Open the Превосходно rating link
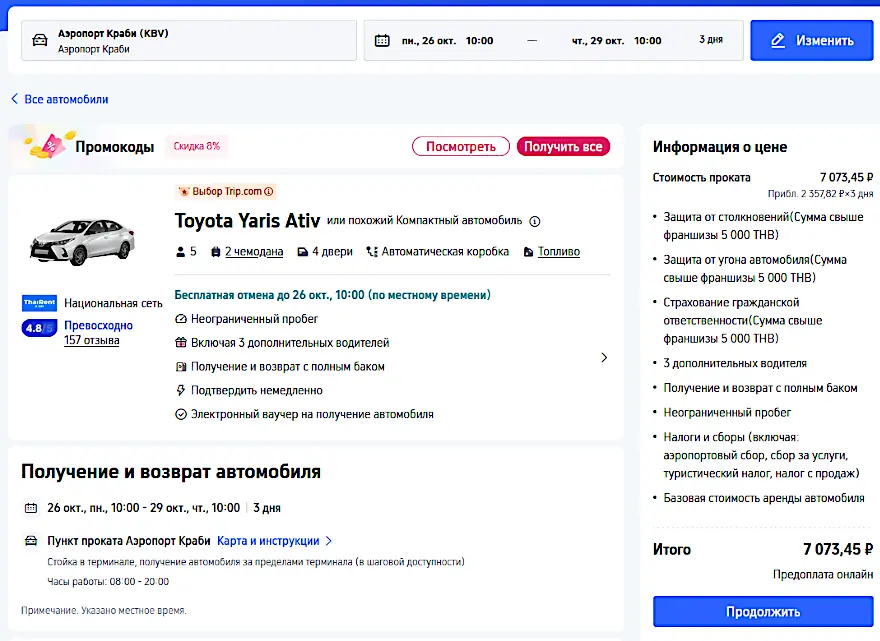This screenshot has width=880, height=641. [x=98, y=326]
